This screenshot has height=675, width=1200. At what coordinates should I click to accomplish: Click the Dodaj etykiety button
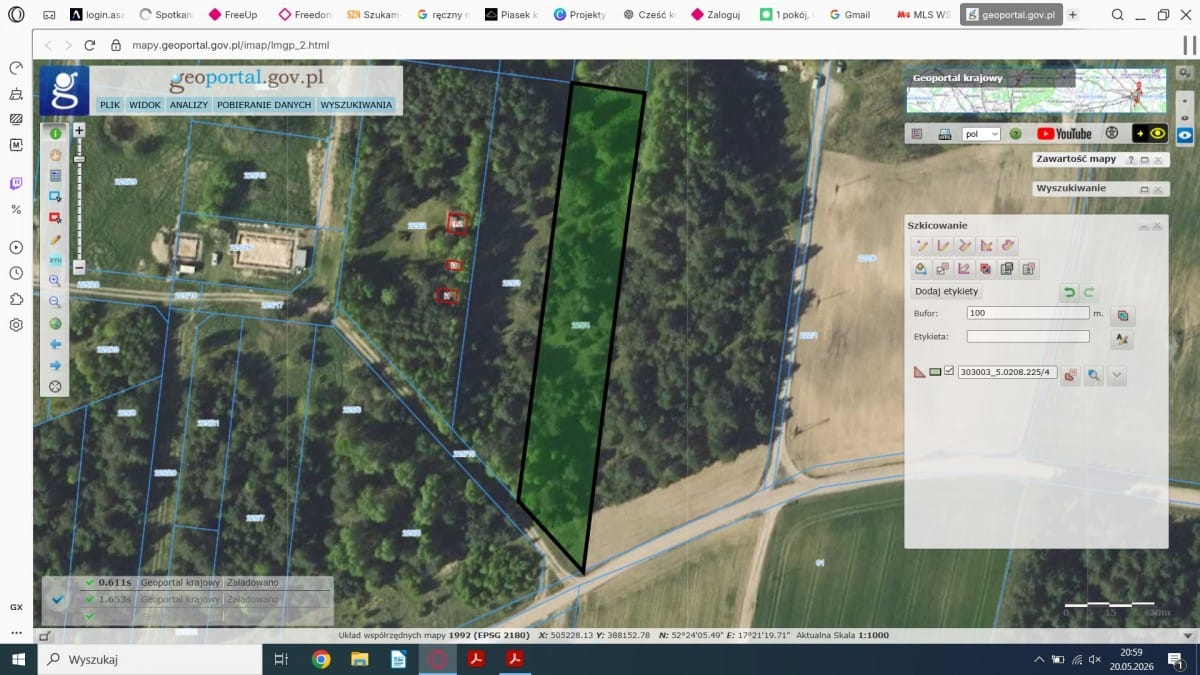tap(947, 291)
